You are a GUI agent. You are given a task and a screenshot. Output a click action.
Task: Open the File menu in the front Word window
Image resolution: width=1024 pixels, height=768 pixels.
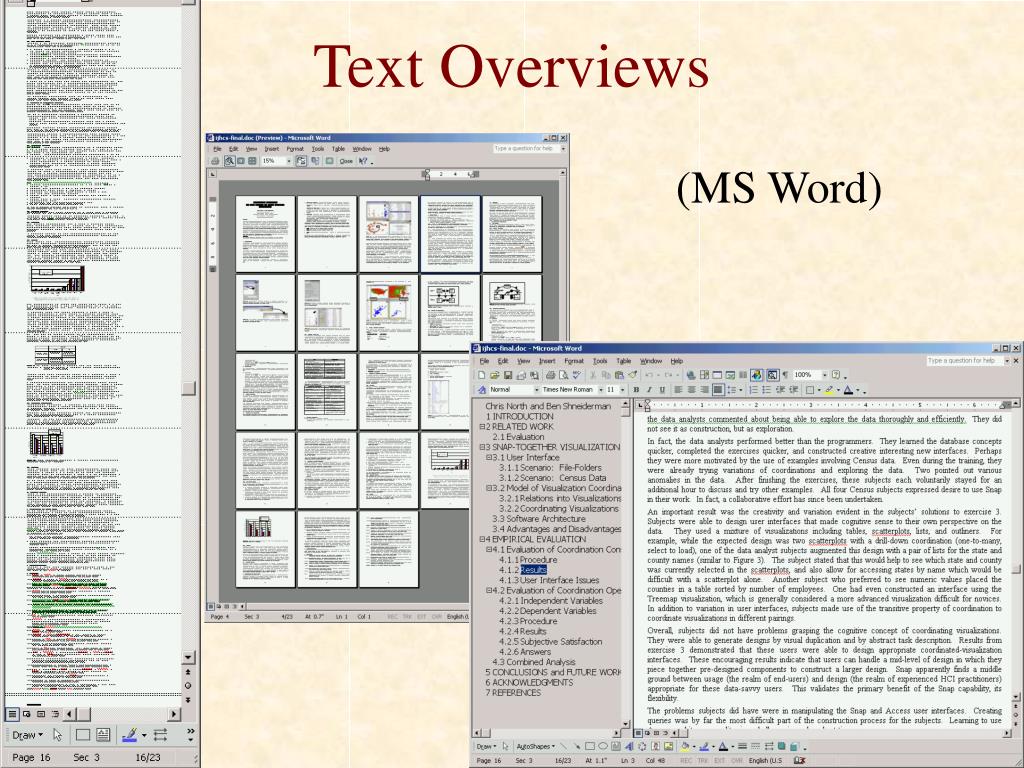[x=484, y=360]
